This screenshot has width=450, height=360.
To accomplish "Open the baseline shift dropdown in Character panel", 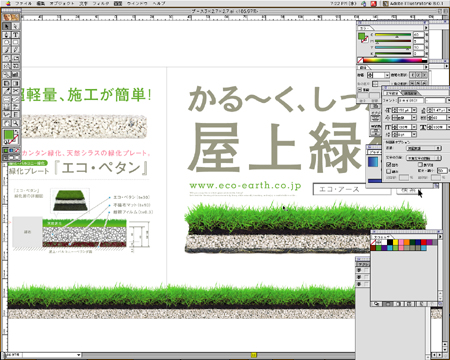I will [414, 134].
